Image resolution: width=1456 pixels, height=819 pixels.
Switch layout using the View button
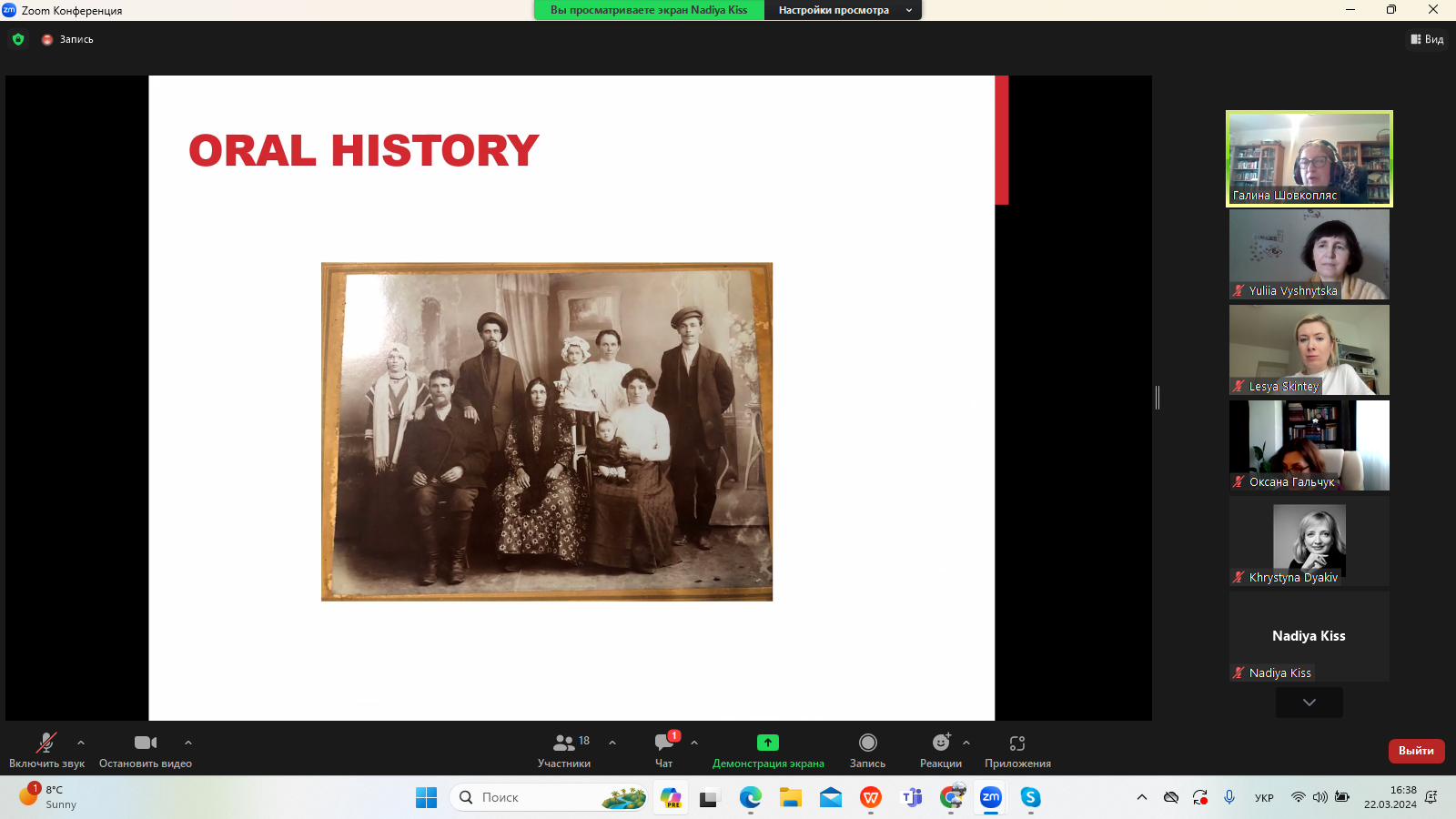point(1427,39)
